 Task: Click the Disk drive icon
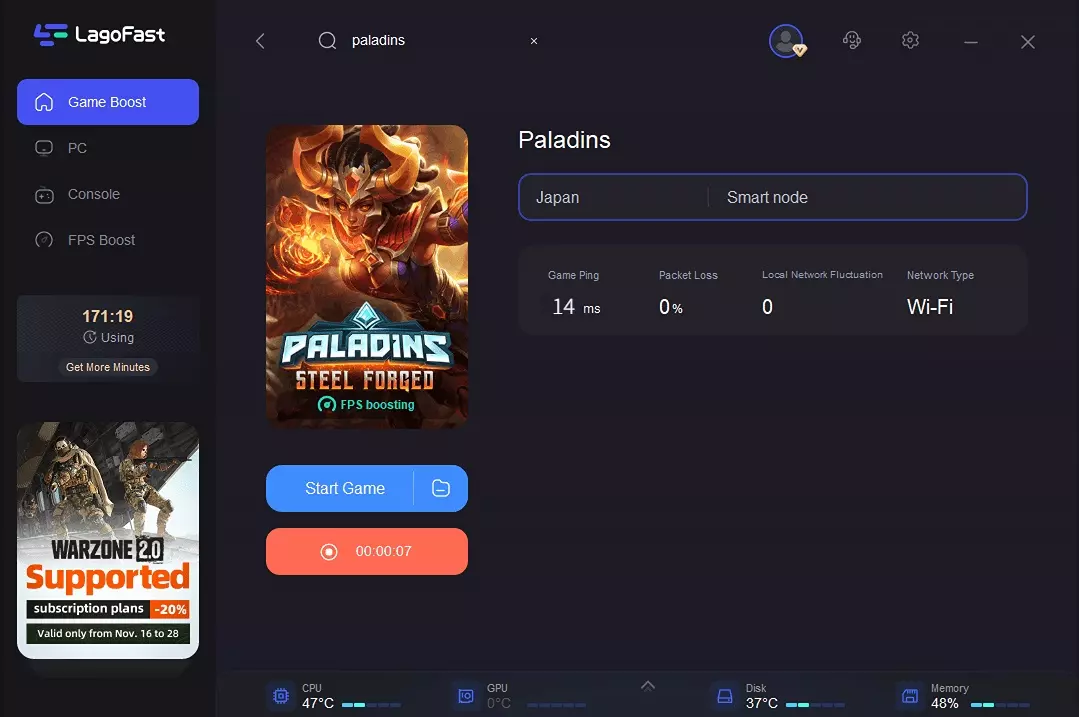(x=725, y=696)
